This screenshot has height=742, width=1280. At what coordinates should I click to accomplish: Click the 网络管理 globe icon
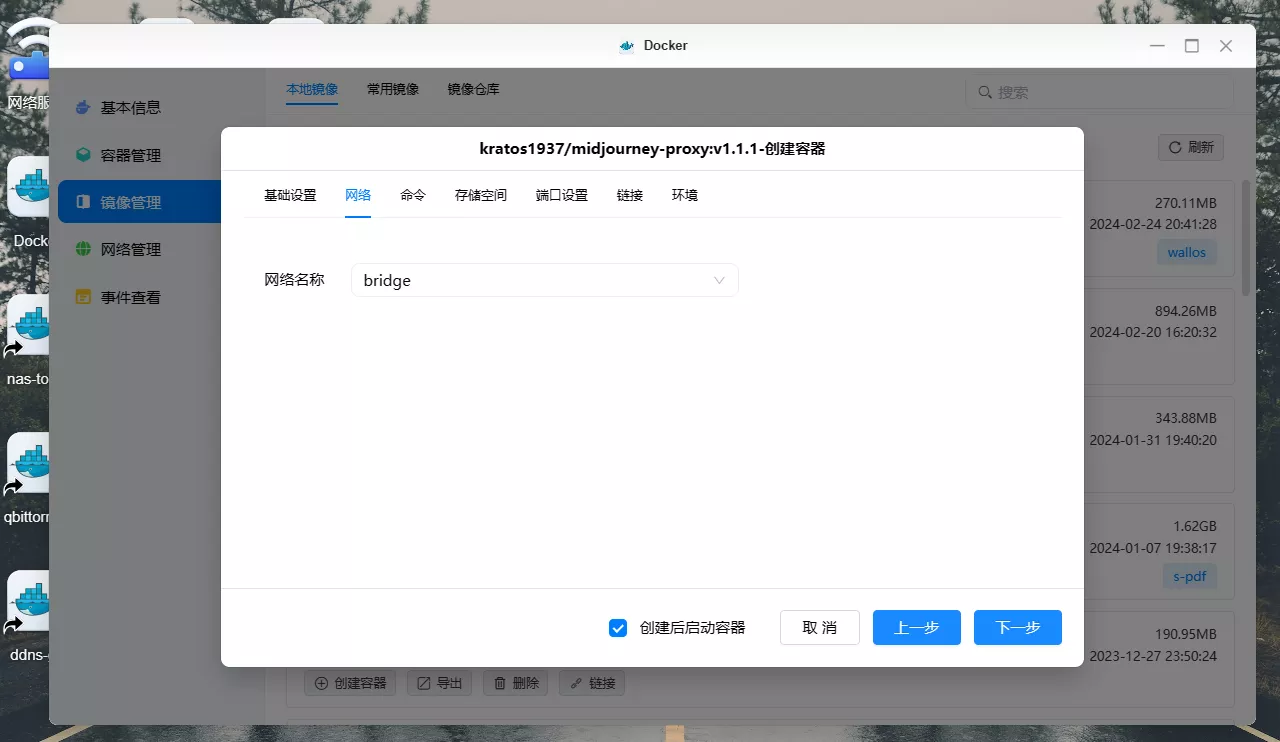(83, 249)
